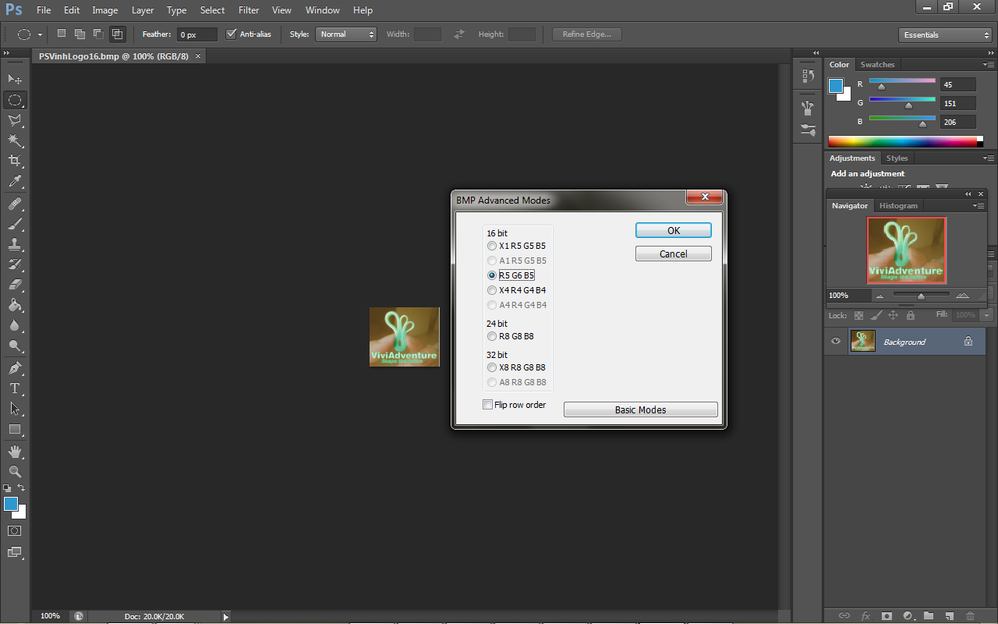This screenshot has width=998, height=624.
Task: Enable Flip row order checkbox
Action: tap(488, 404)
